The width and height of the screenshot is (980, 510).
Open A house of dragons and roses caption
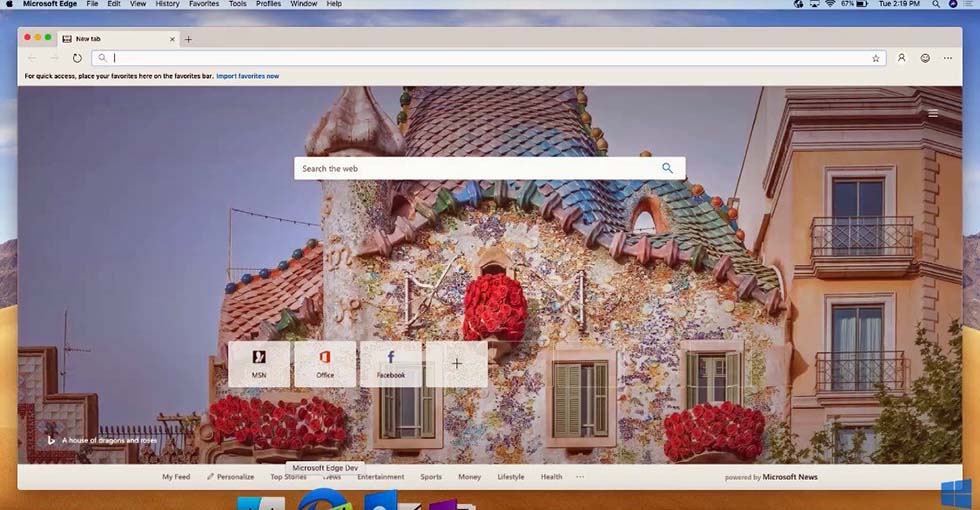pos(109,441)
